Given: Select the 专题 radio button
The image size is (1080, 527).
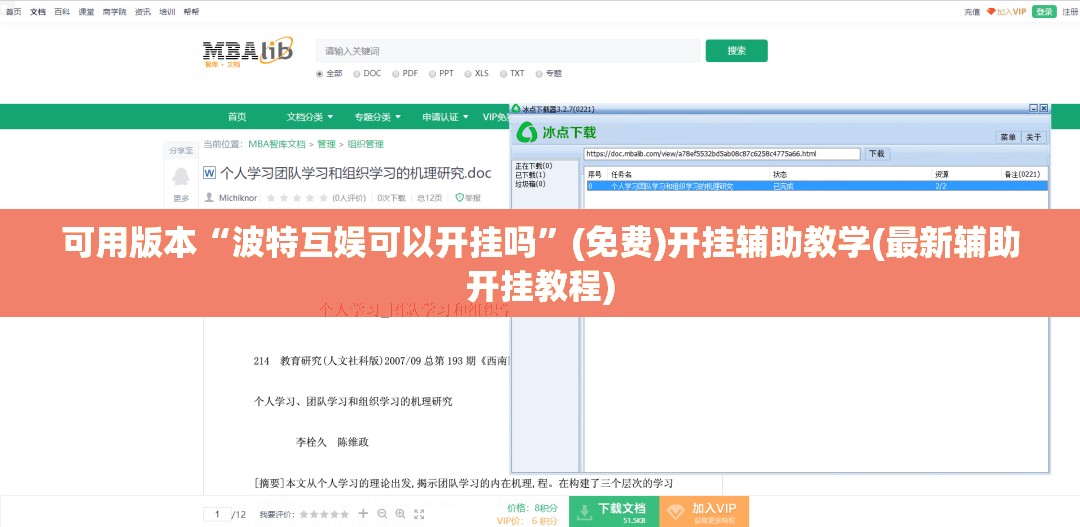Looking at the screenshot, I should (539, 74).
